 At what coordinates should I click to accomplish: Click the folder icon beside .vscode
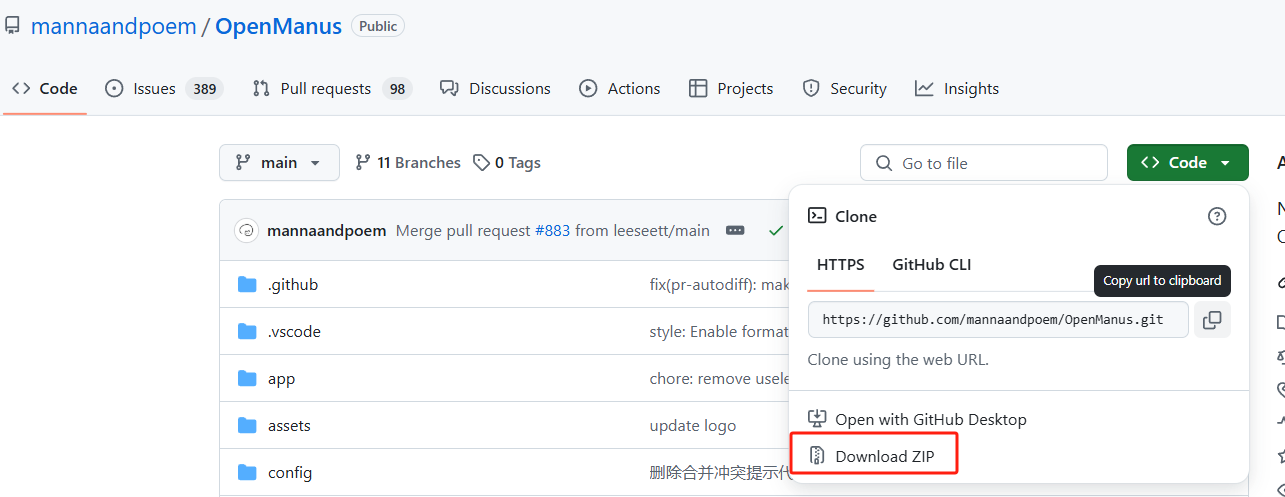click(x=247, y=332)
